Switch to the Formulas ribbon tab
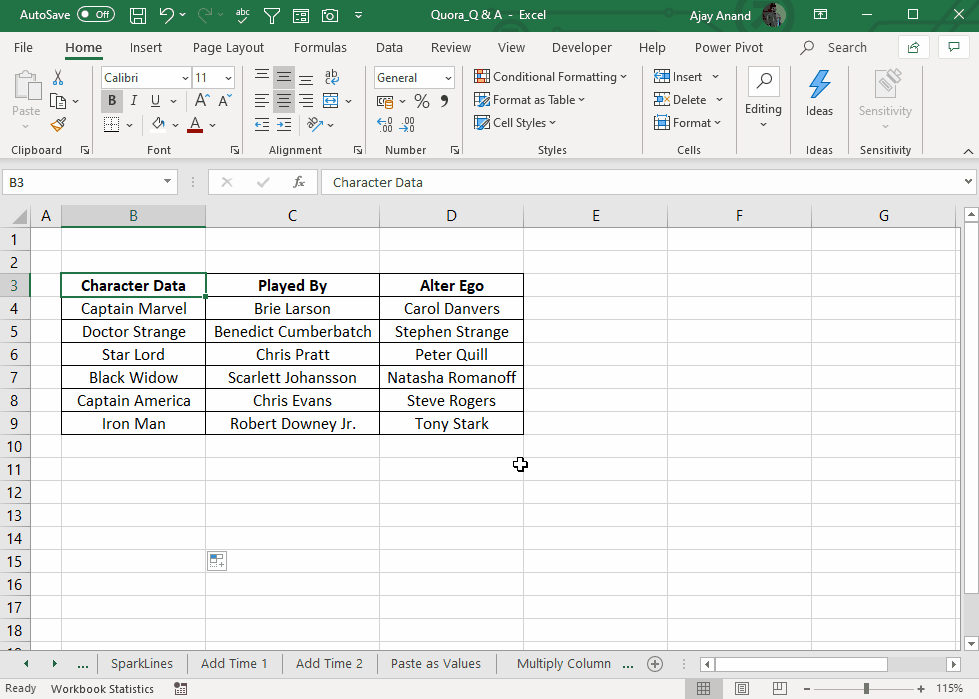Image resolution: width=979 pixels, height=699 pixels. (x=320, y=47)
